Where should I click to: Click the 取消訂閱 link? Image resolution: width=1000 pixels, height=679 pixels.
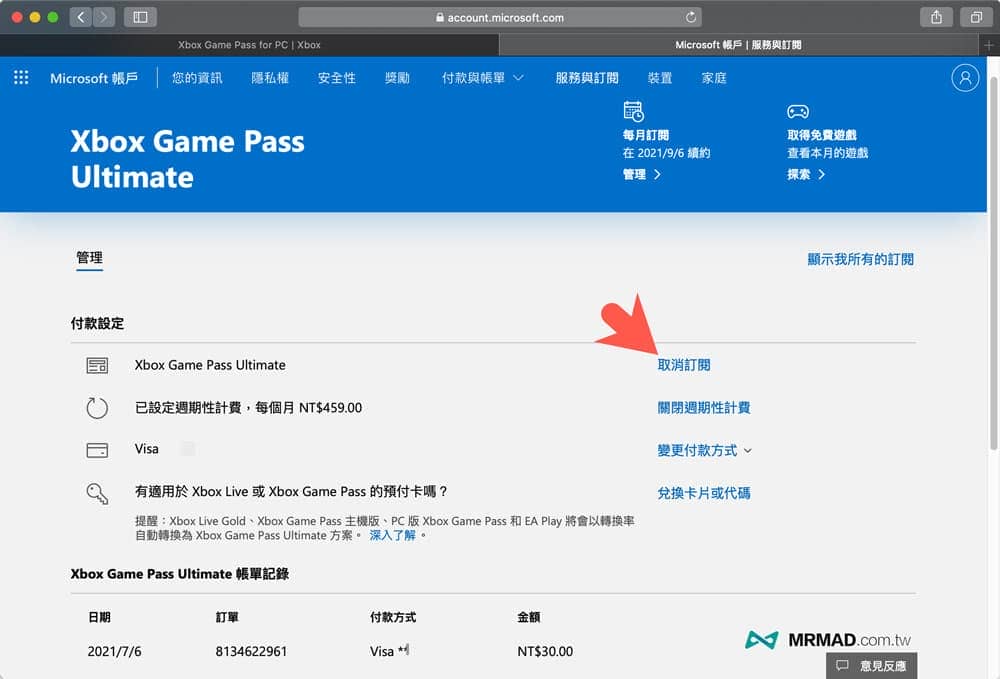[x=684, y=365]
